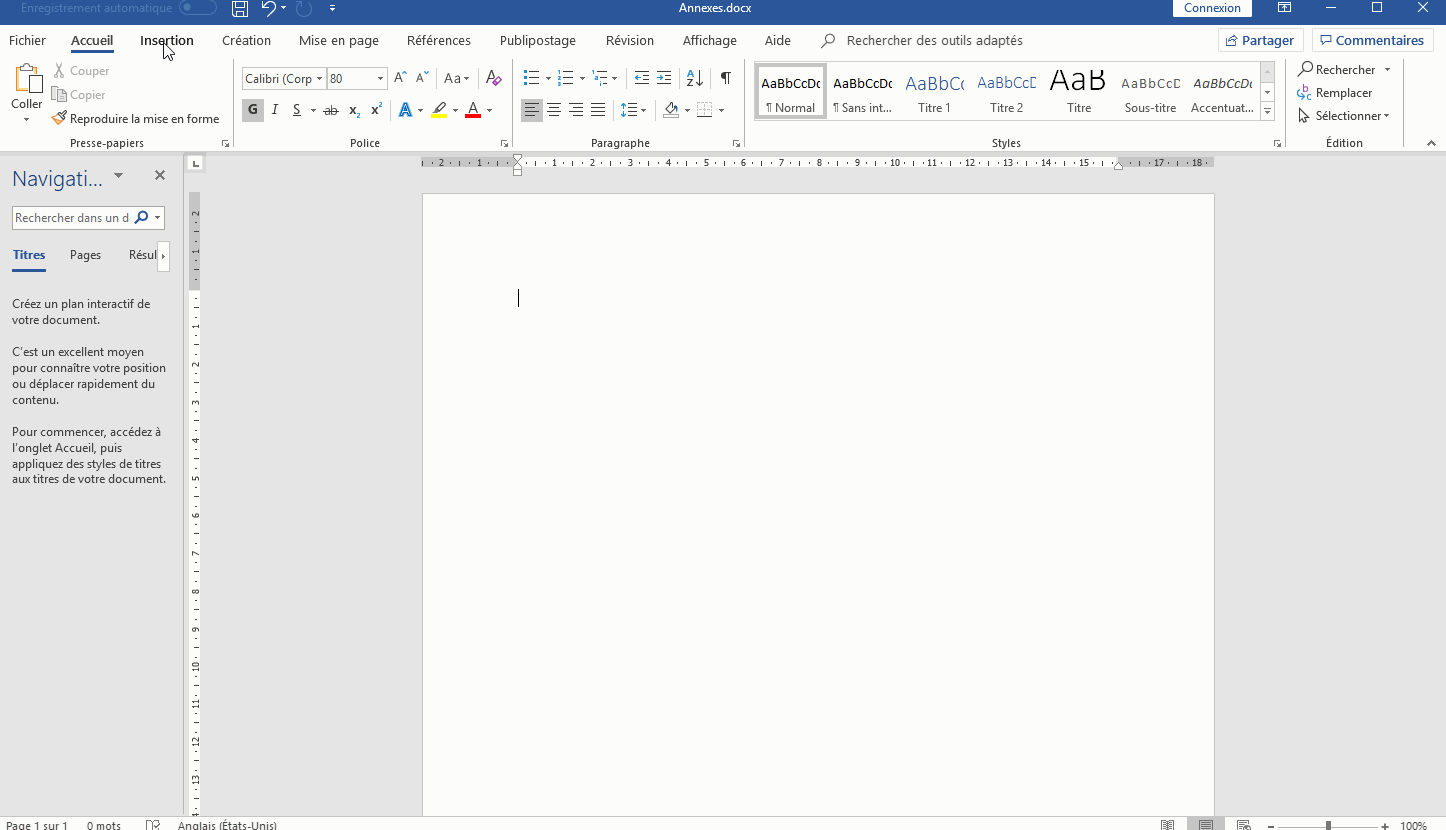
Task: Switch to web layout view in status bar
Action: [x=1244, y=825]
